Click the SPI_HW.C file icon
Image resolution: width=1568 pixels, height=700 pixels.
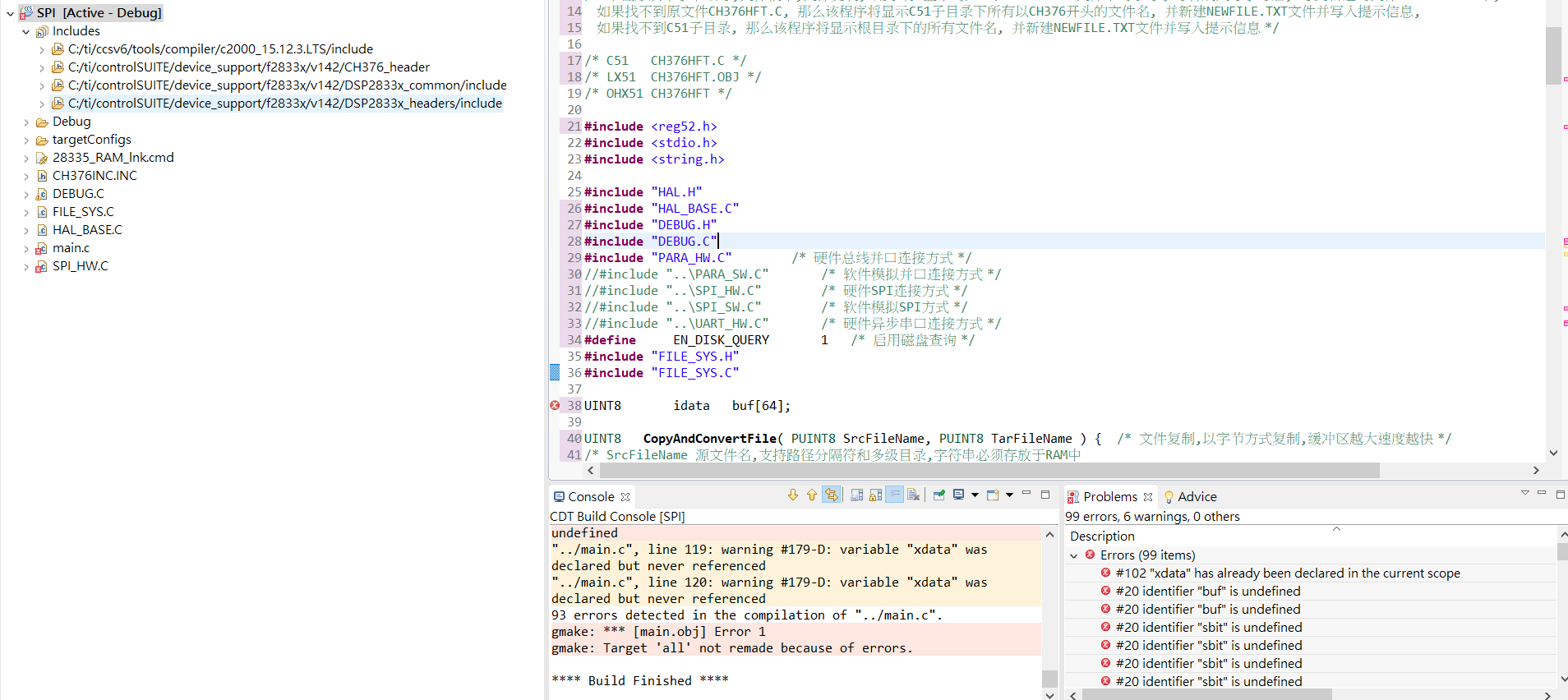pos(41,267)
